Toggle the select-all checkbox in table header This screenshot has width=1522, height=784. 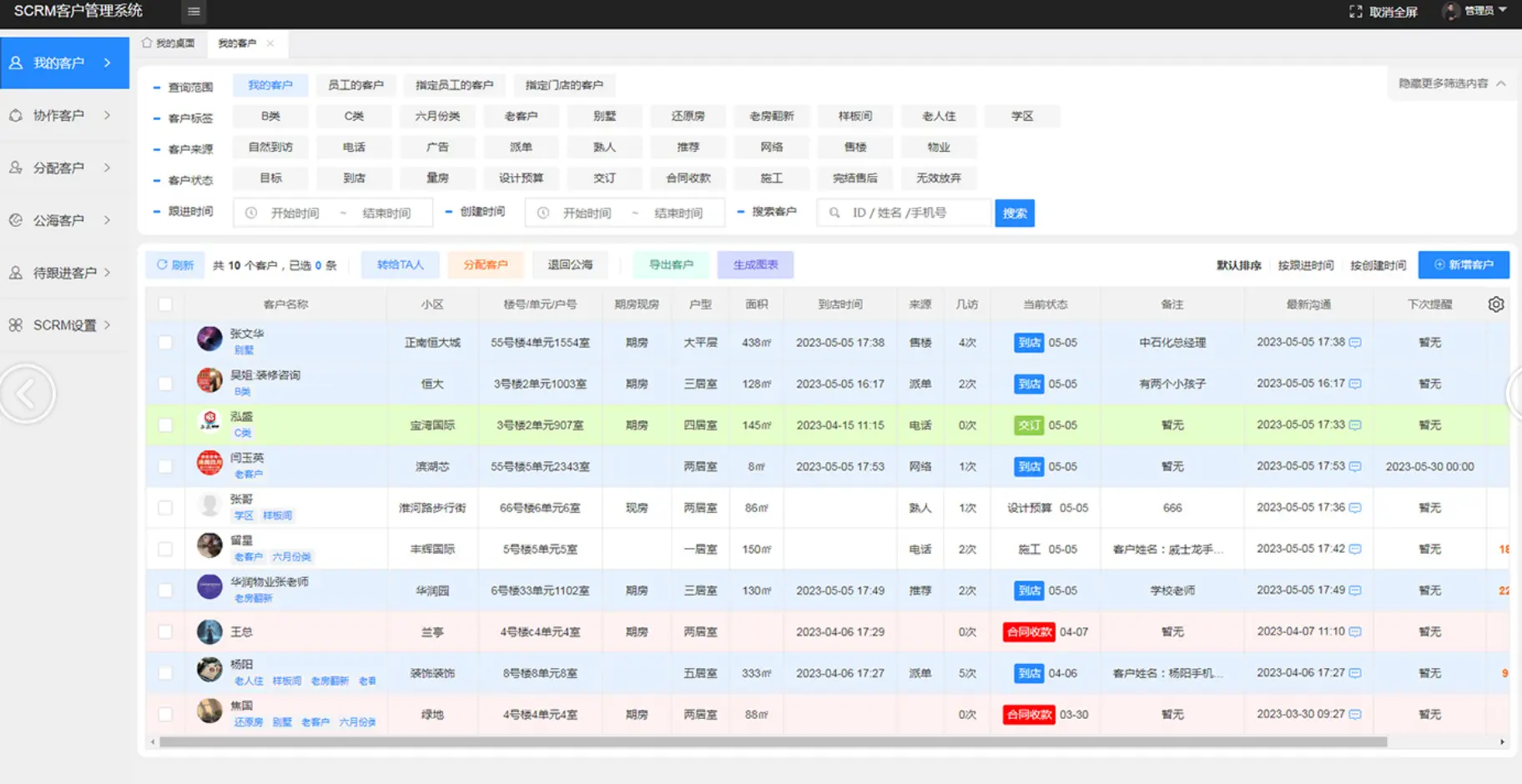pyautogui.click(x=165, y=304)
